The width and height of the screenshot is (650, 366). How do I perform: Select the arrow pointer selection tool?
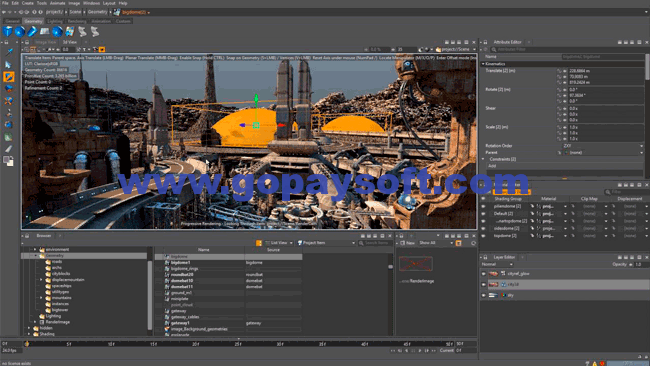(x=8, y=64)
